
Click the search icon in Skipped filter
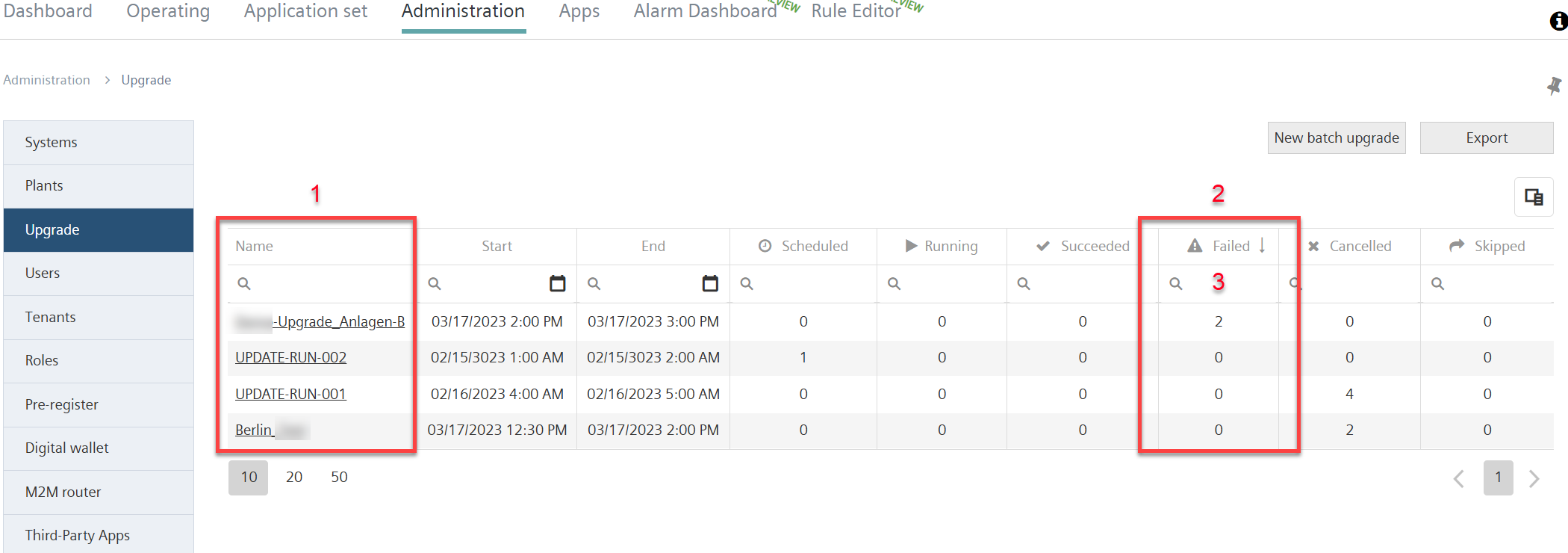(1437, 284)
